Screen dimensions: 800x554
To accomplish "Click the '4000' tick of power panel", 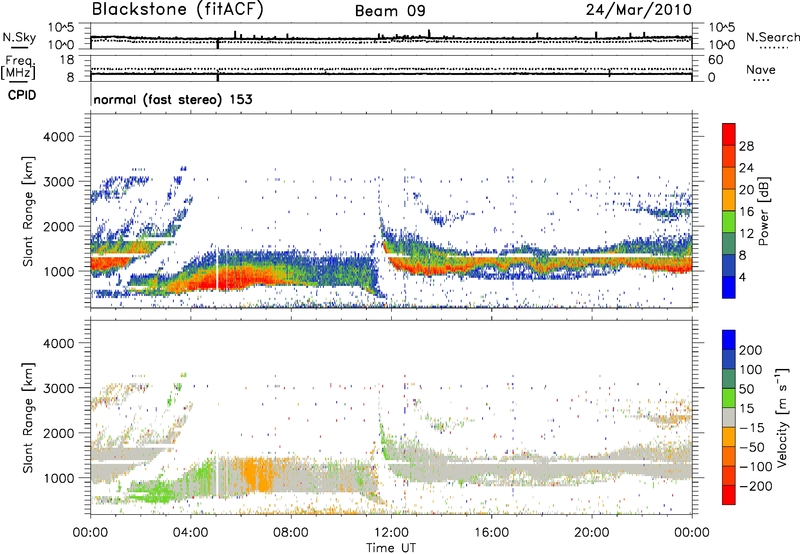I will click(x=58, y=137).
